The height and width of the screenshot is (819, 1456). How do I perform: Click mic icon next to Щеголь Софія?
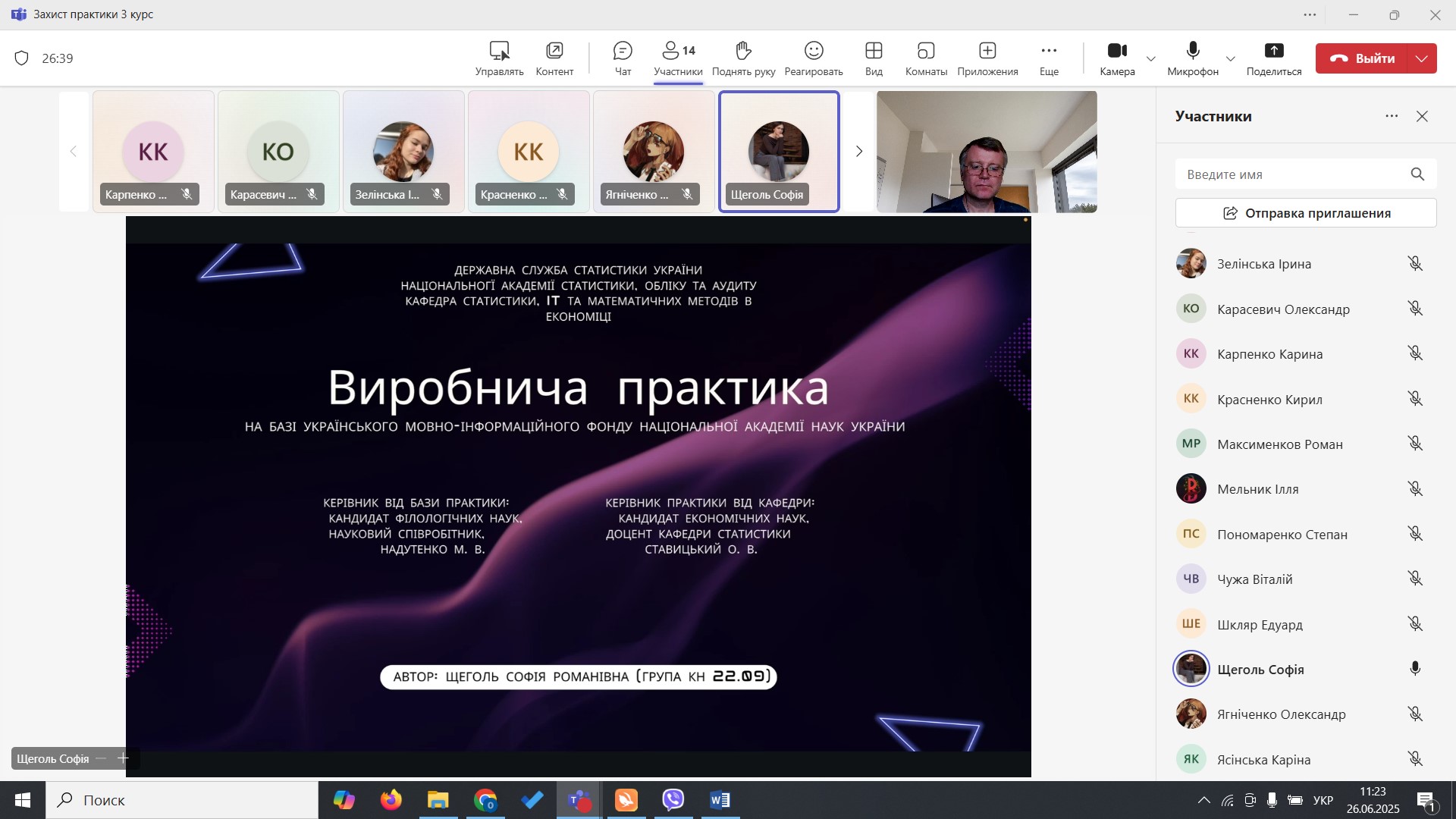[1414, 669]
